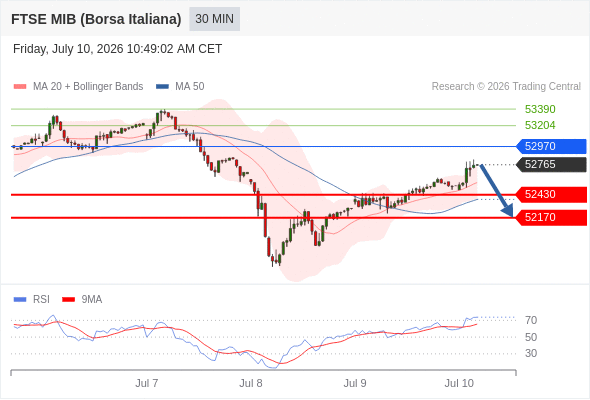Viewport: 590px width, 400px height.
Task: Click the RSI blue legend swatch
Action: (20, 300)
